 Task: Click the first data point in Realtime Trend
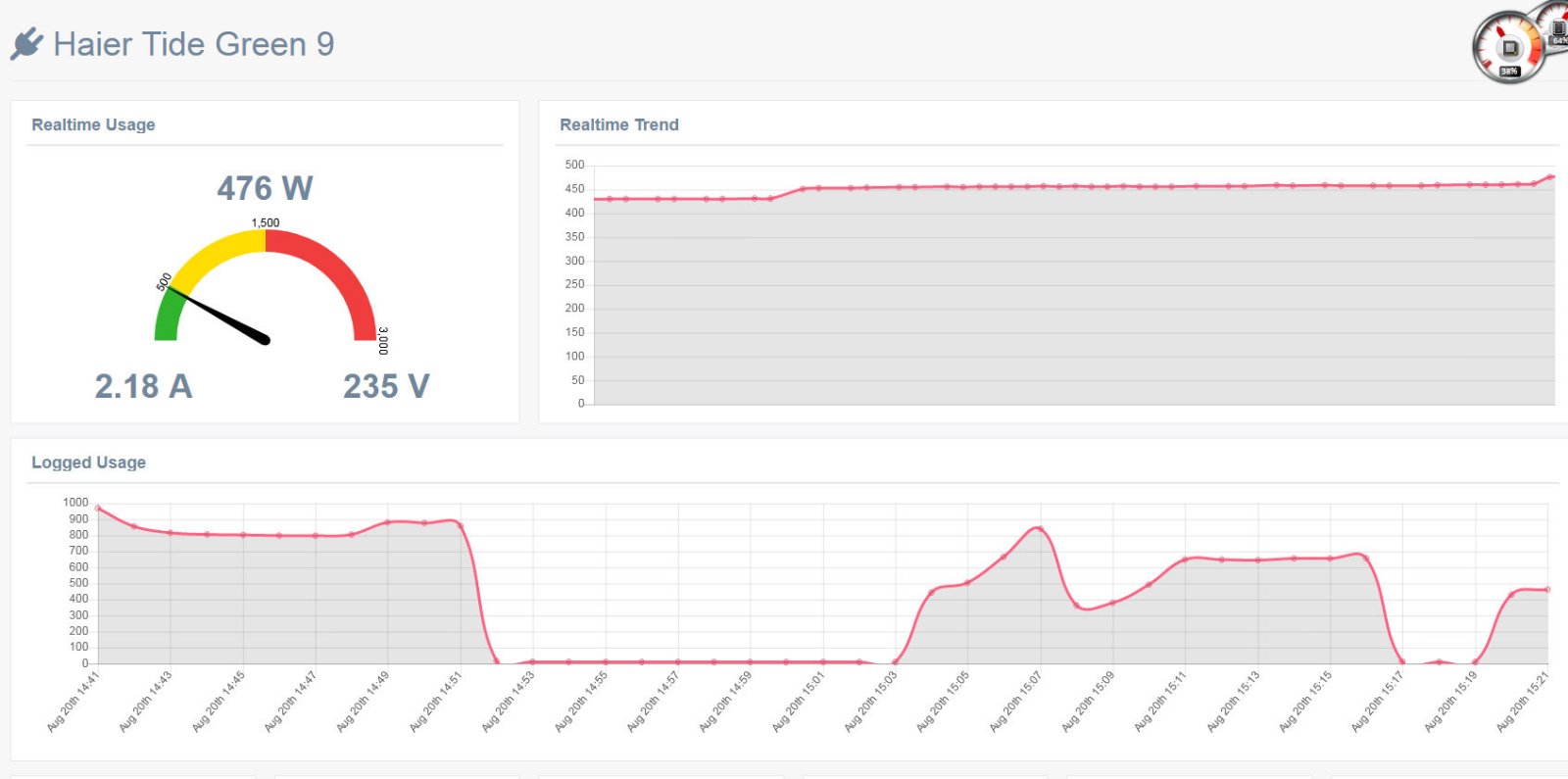click(610, 199)
